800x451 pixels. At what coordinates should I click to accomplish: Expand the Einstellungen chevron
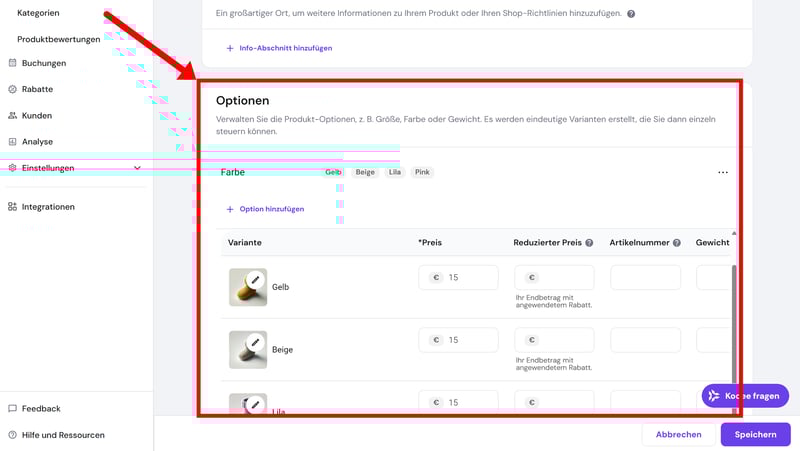click(x=137, y=168)
